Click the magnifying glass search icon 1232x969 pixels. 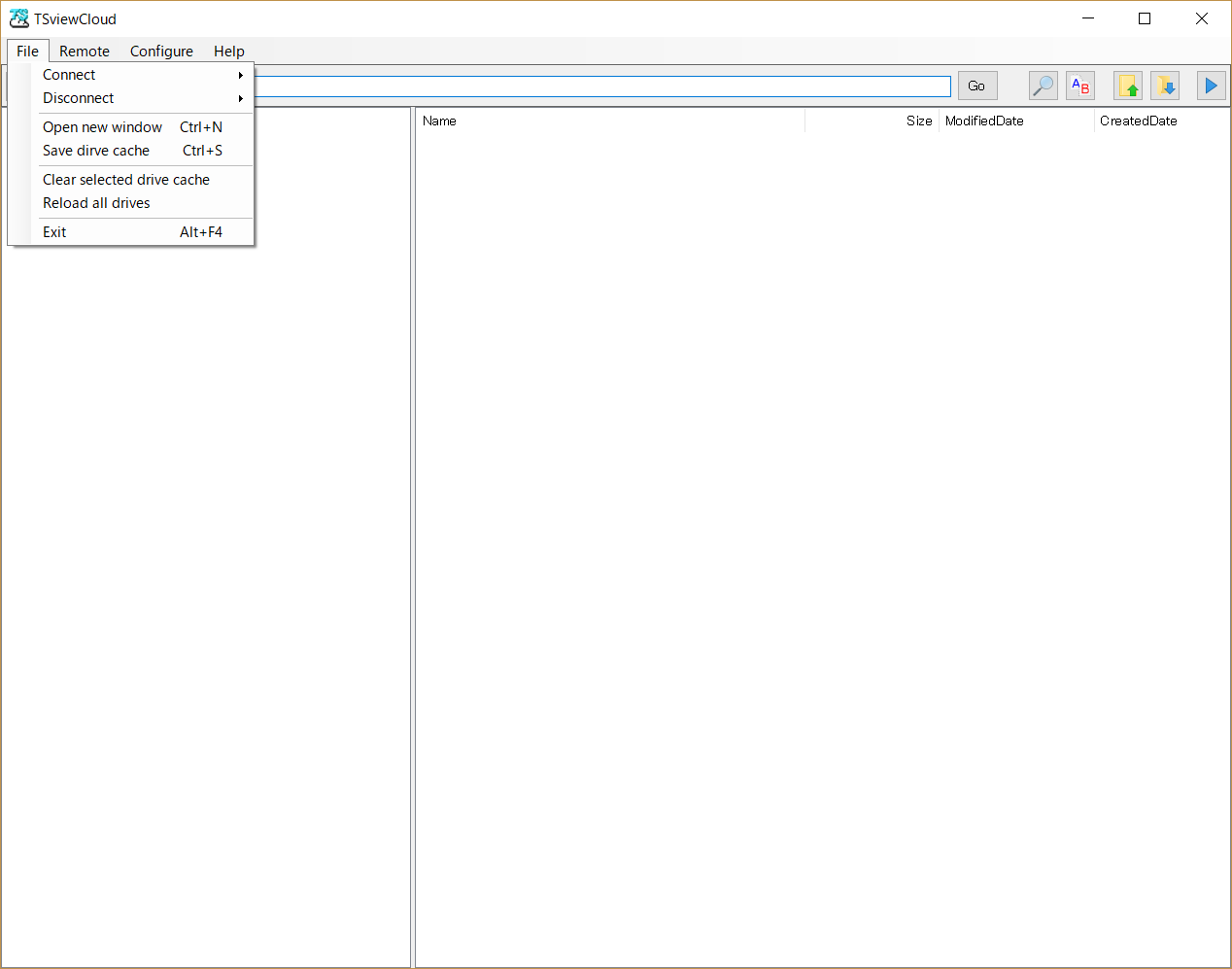(1043, 86)
